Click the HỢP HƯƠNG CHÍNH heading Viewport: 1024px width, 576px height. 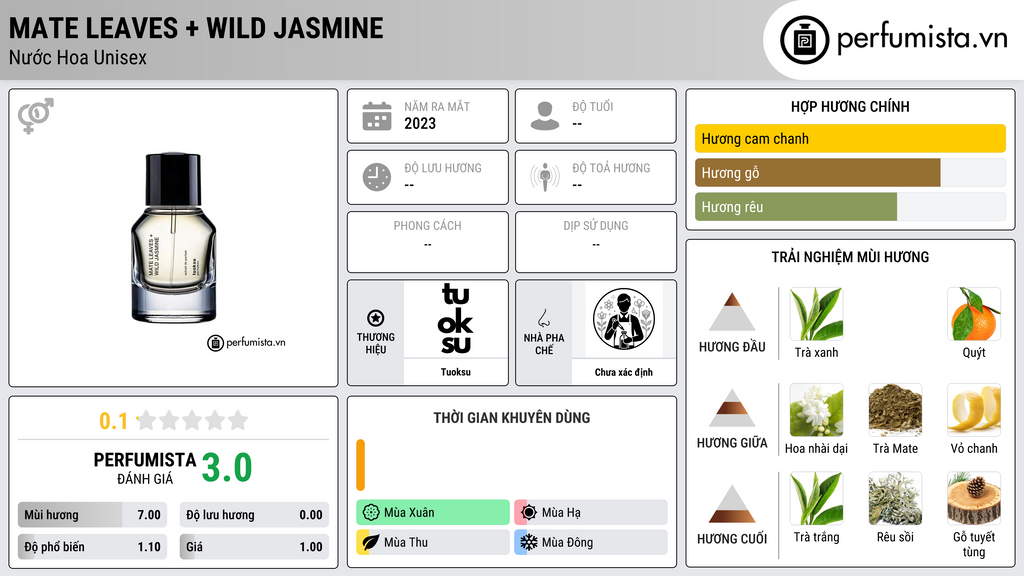pyautogui.click(x=850, y=106)
